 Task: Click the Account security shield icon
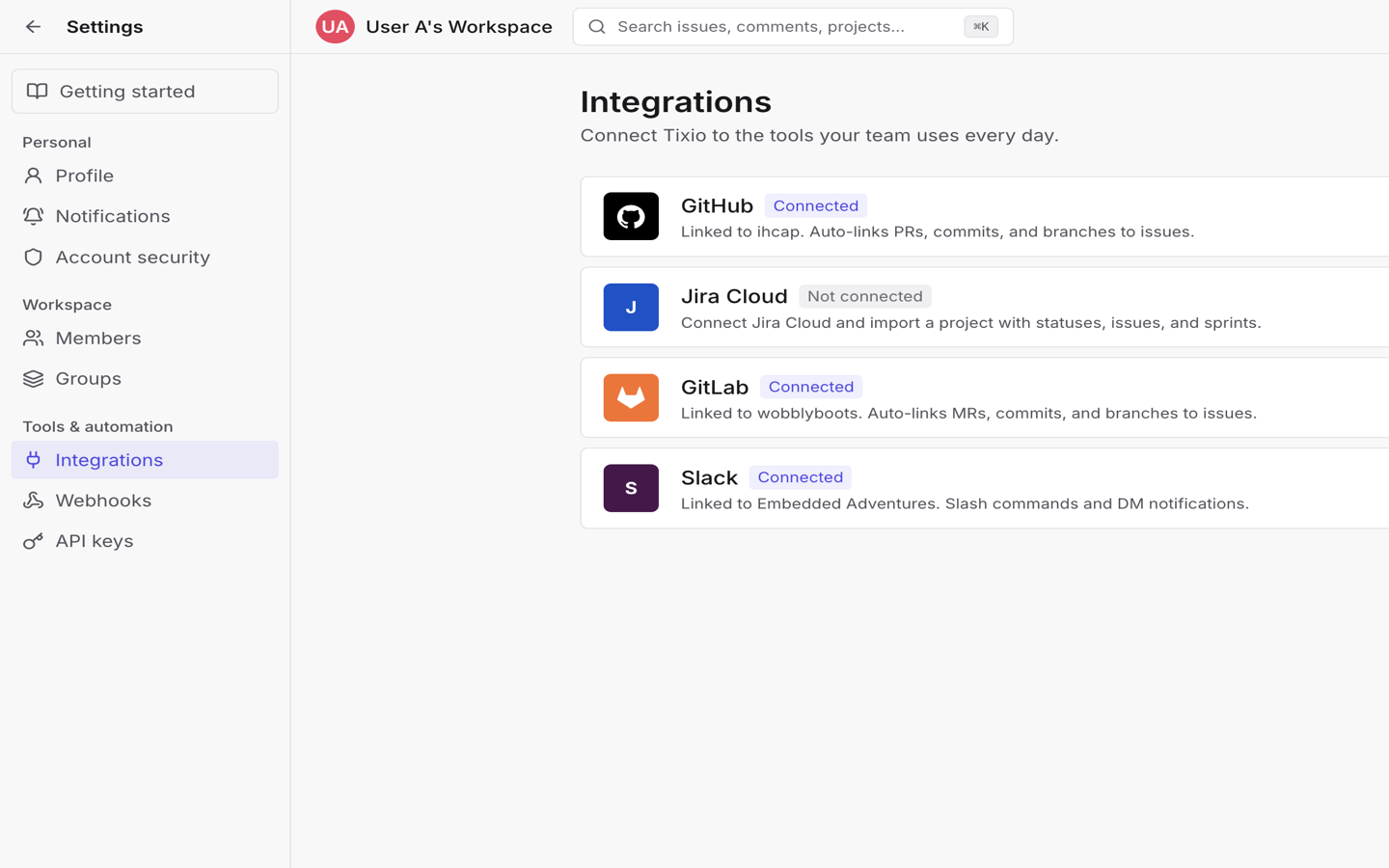point(34,258)
